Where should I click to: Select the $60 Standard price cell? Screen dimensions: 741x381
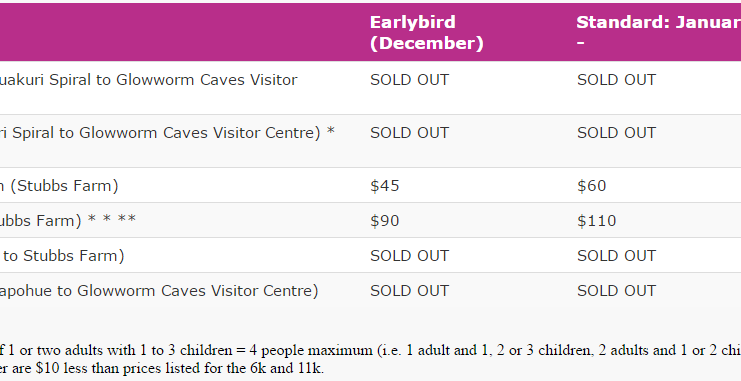(592, 186)
